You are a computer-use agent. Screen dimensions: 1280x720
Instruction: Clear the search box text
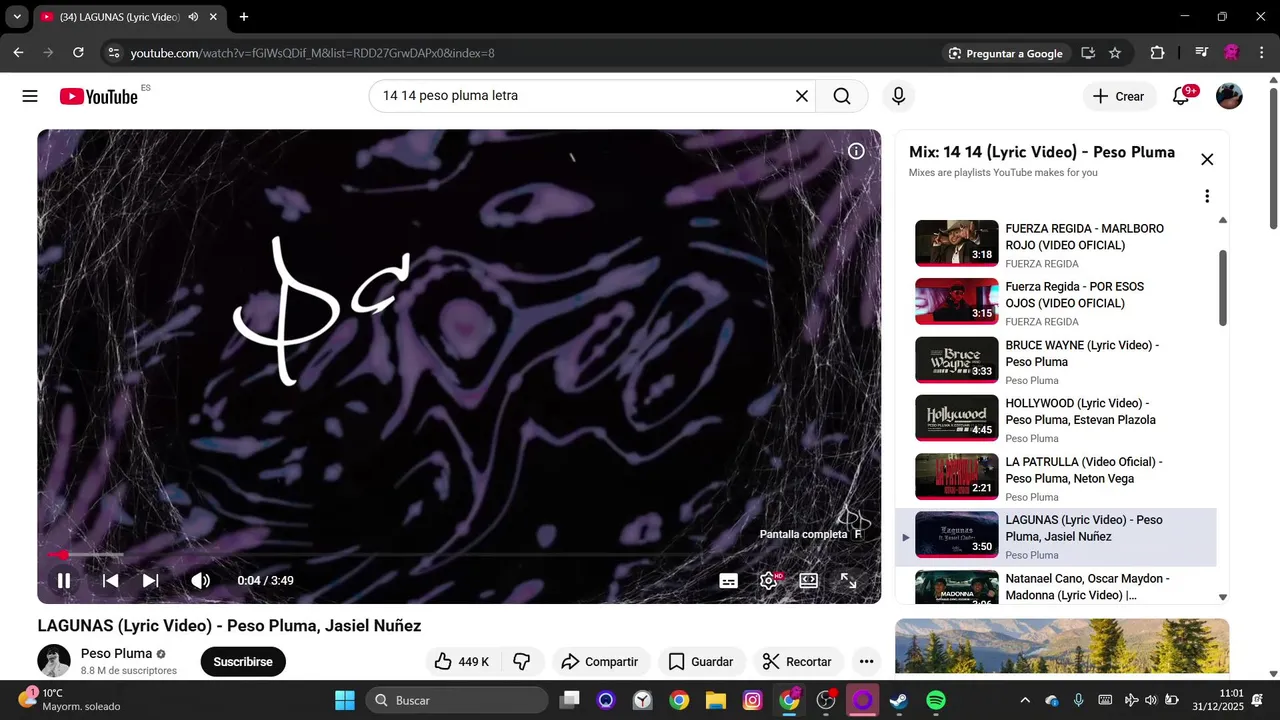point(801,96)
